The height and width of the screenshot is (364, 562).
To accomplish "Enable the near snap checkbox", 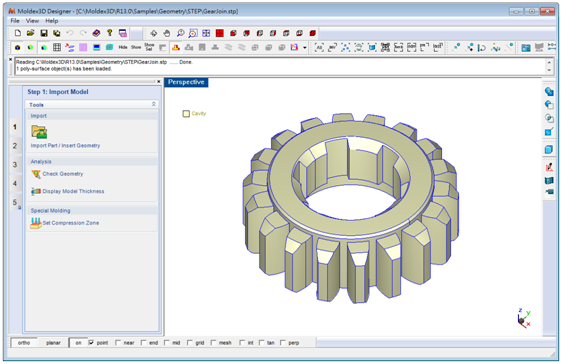I will pos(118,343).
